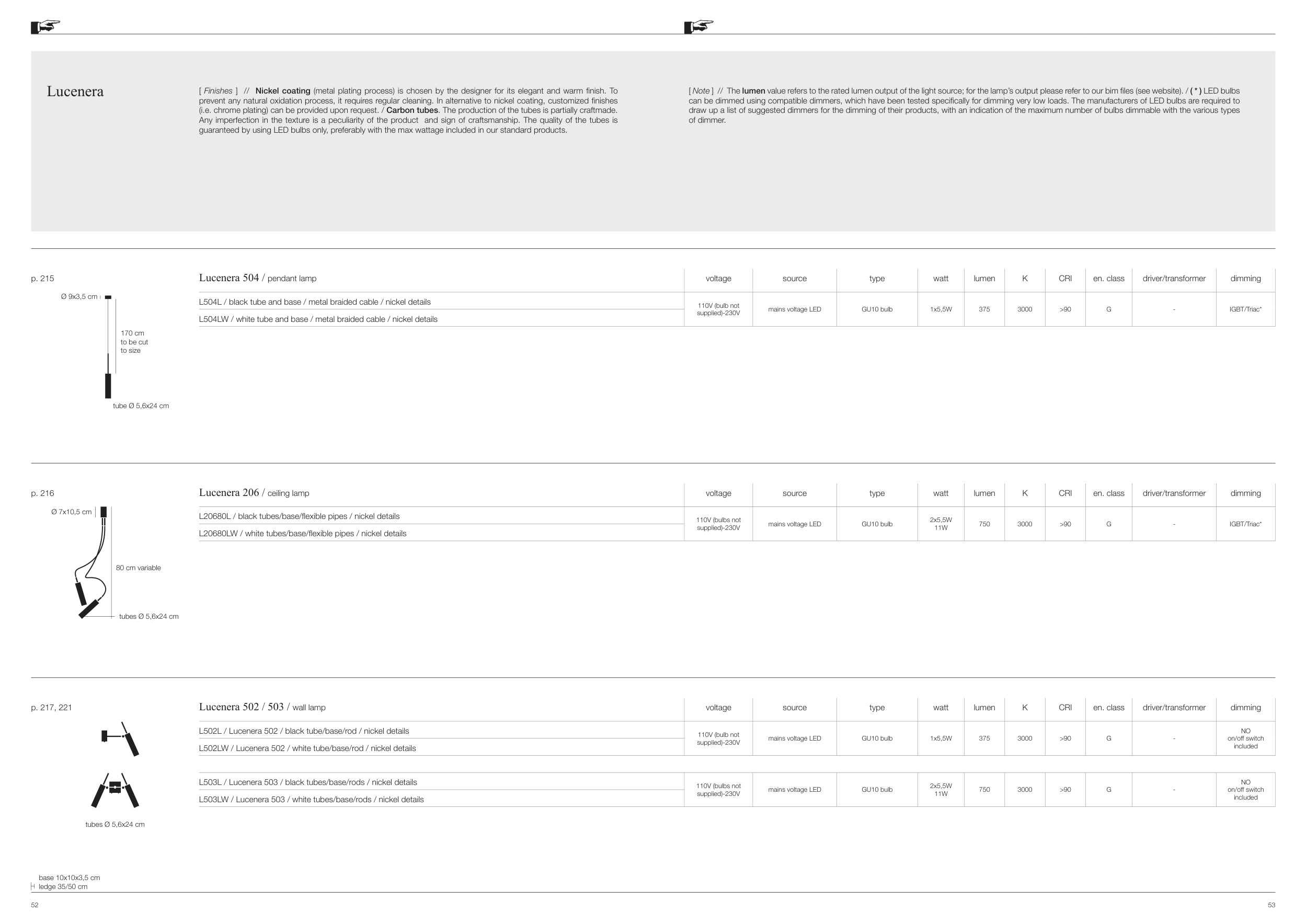Click page number 53
Viewport: 1307px width, 924px height.
1271,905
